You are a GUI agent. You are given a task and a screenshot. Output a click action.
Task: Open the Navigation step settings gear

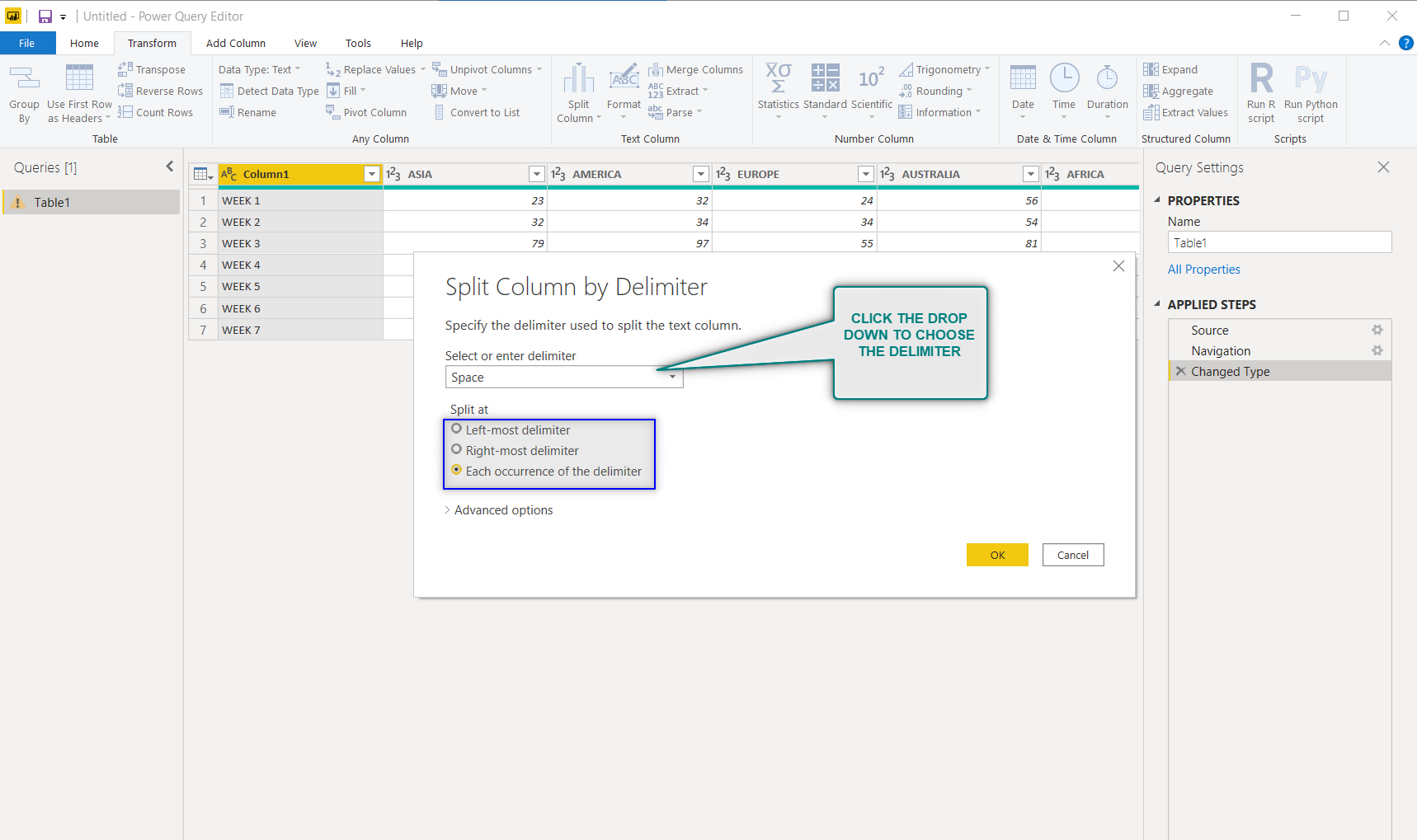click(1377, 350)
